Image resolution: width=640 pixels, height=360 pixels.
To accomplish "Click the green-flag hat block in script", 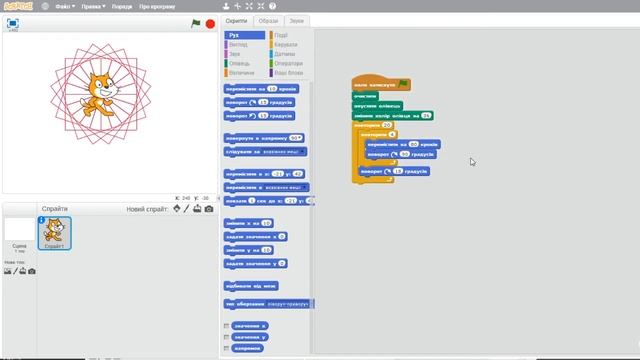I will pos(381,83).
